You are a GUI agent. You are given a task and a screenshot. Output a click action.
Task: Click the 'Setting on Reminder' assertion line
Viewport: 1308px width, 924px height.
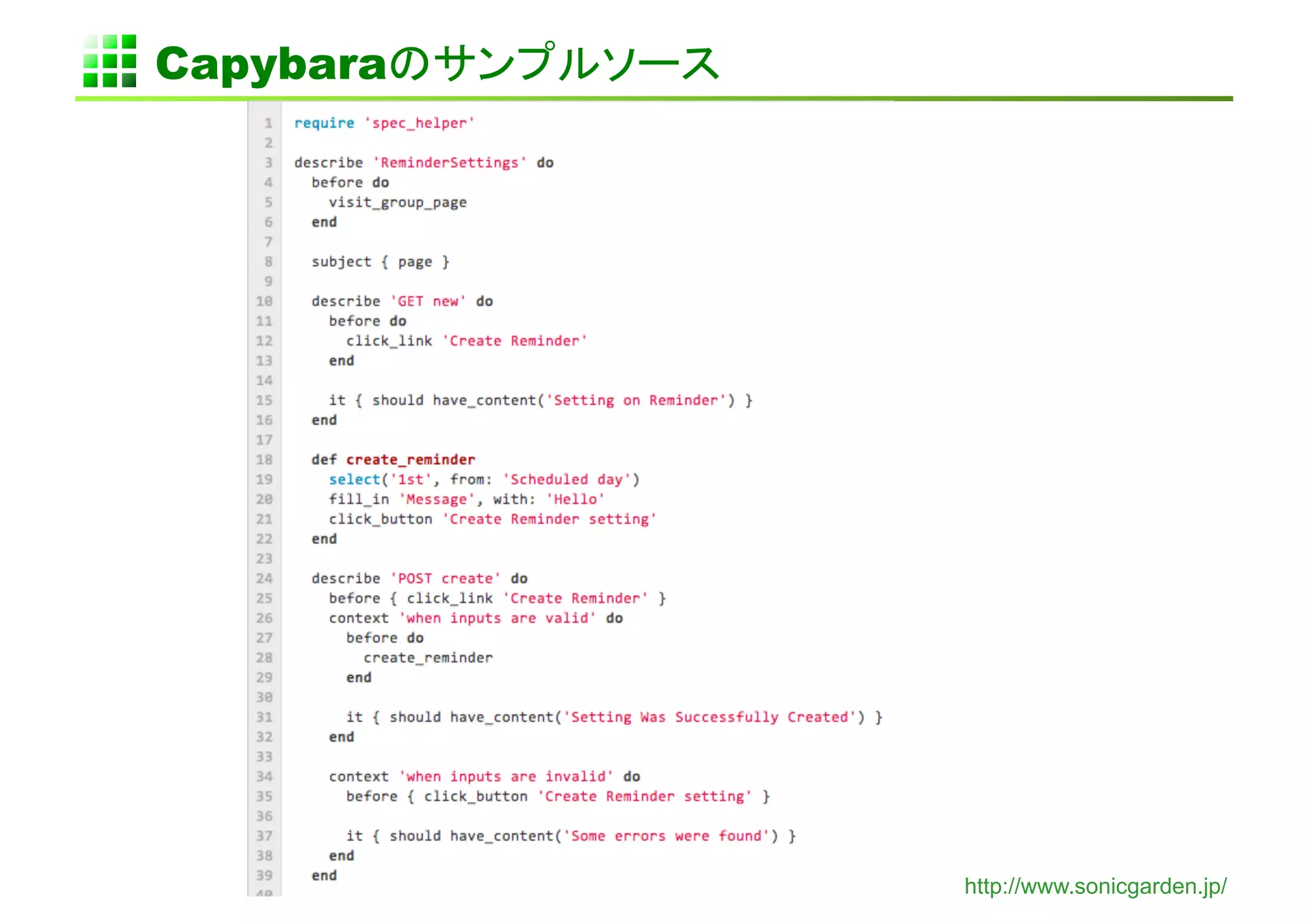pyautogui.click(x=540, y=400)
